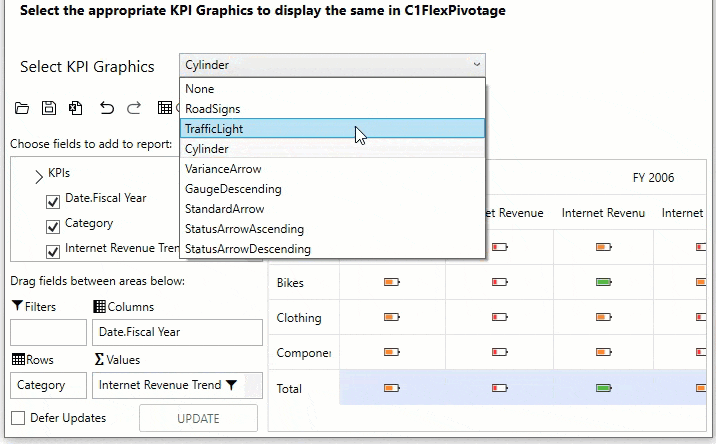Click the Category item in Rows area
716x444 pixels.
pyautogui.click(x=48, y=385)
